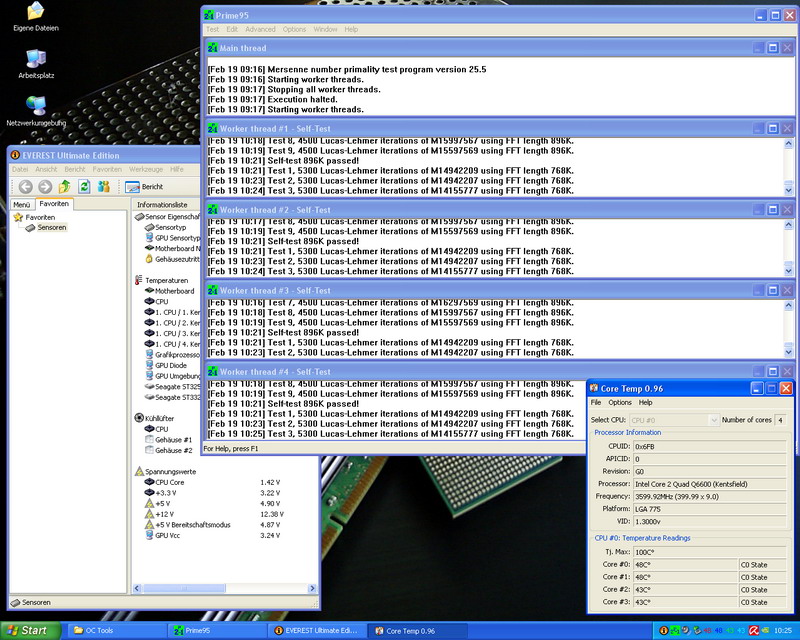The height and width of the screenshot is (640, 800).
Task: Click the Avira umbrella tray icon
Action: pos(755,631)
